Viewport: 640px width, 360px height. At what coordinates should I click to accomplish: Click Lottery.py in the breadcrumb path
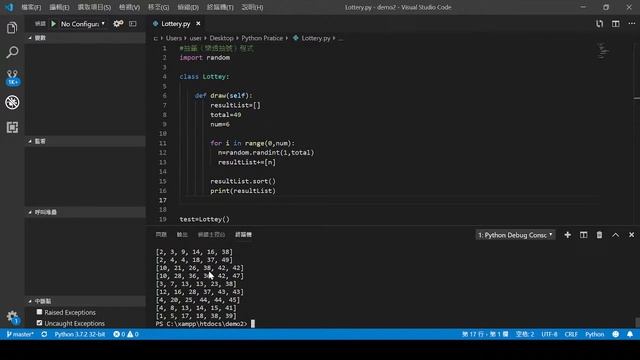pos(316,38)
